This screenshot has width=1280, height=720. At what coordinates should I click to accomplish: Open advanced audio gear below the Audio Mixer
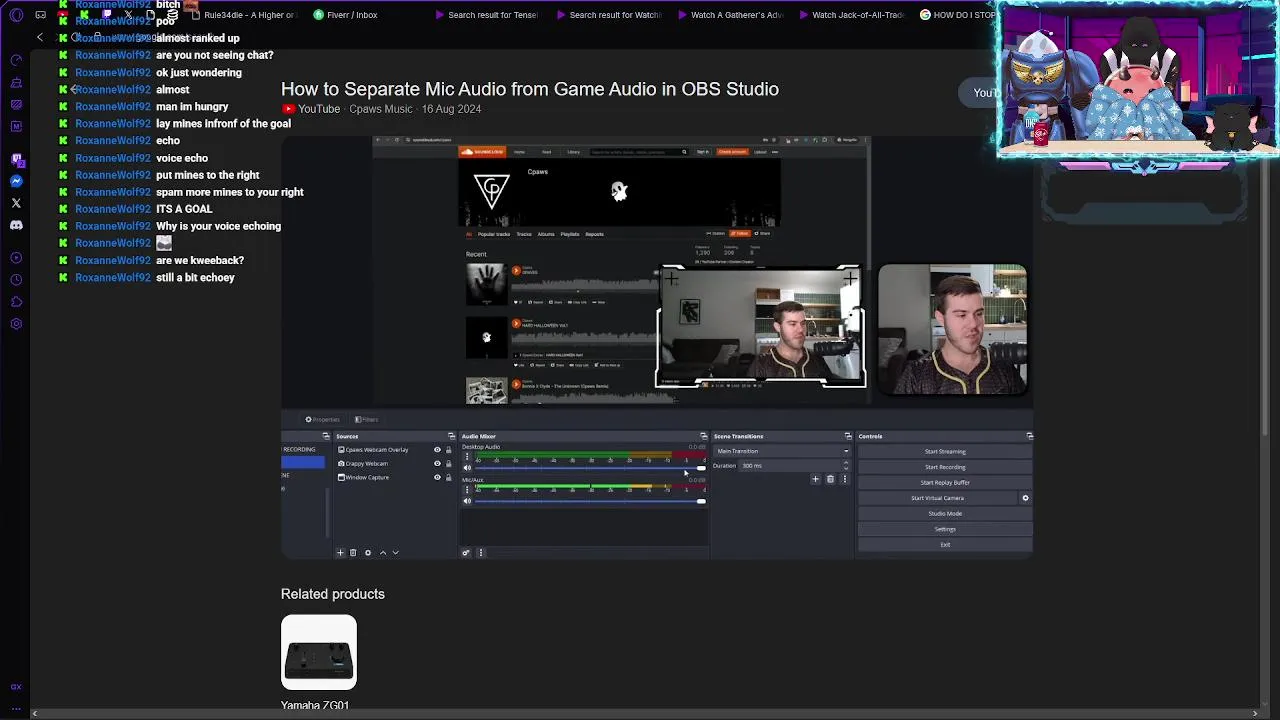tap(465, 553)
